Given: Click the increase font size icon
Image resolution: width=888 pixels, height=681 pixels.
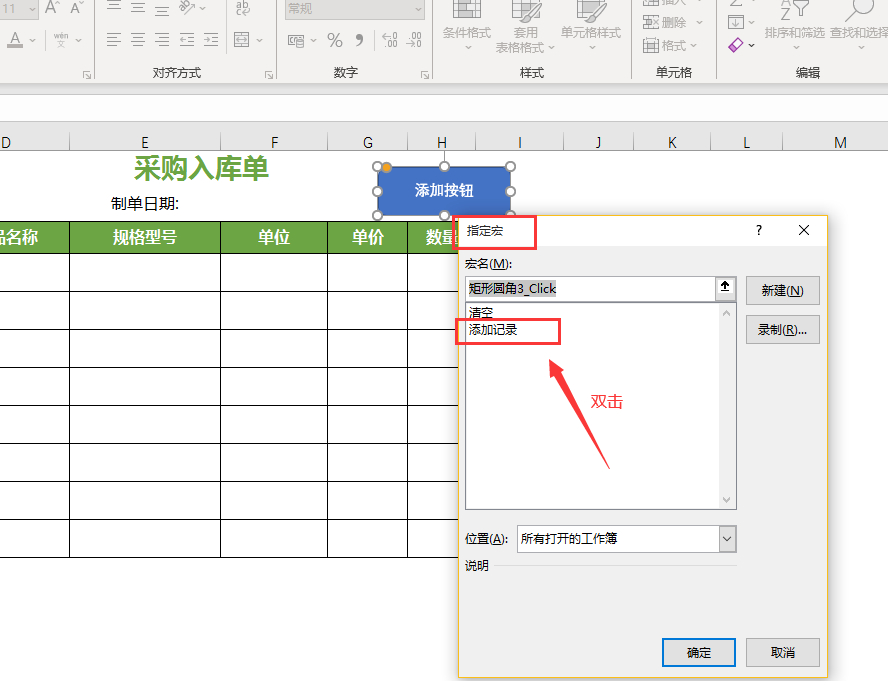Looking at the screenshot, I should [x=52, y=7].
